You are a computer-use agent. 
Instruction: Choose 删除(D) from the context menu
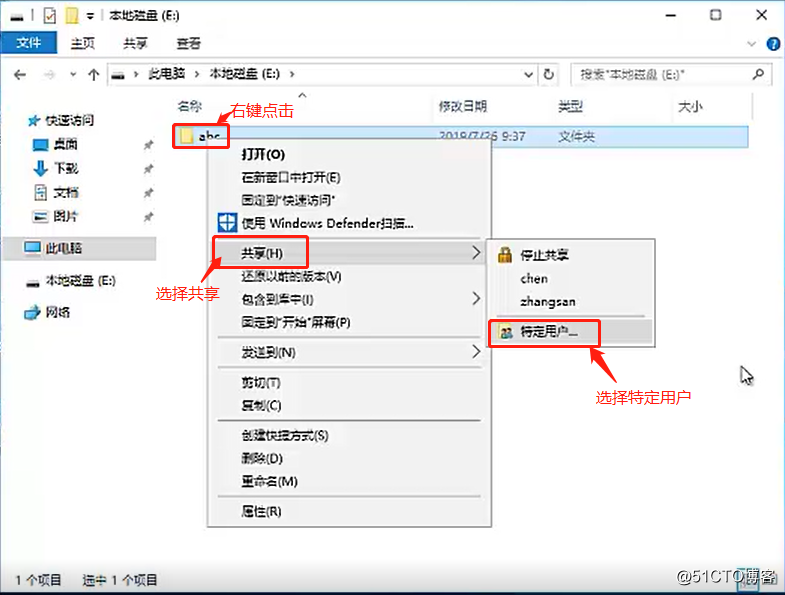click(262, 458)
